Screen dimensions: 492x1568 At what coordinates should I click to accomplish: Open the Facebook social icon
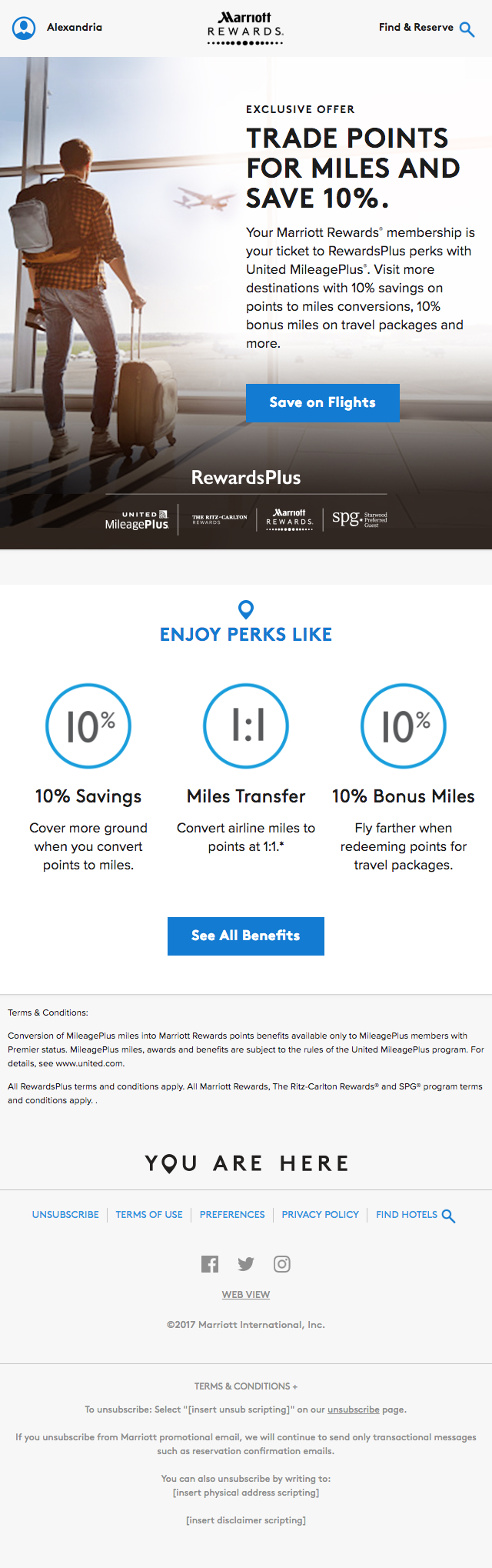point(210,1263)
